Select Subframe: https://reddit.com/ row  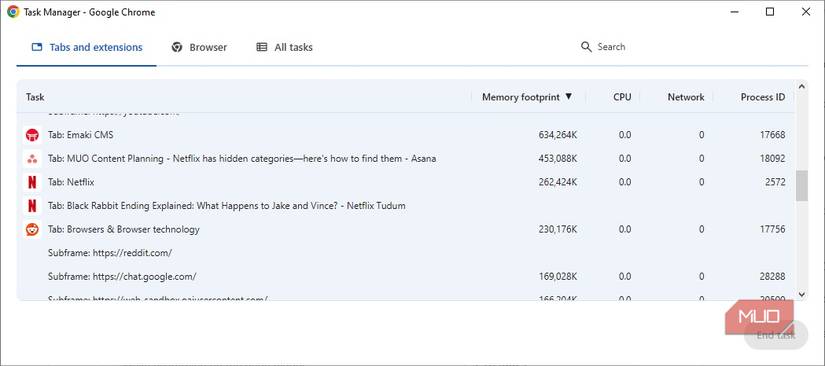(x=406, y=253)
